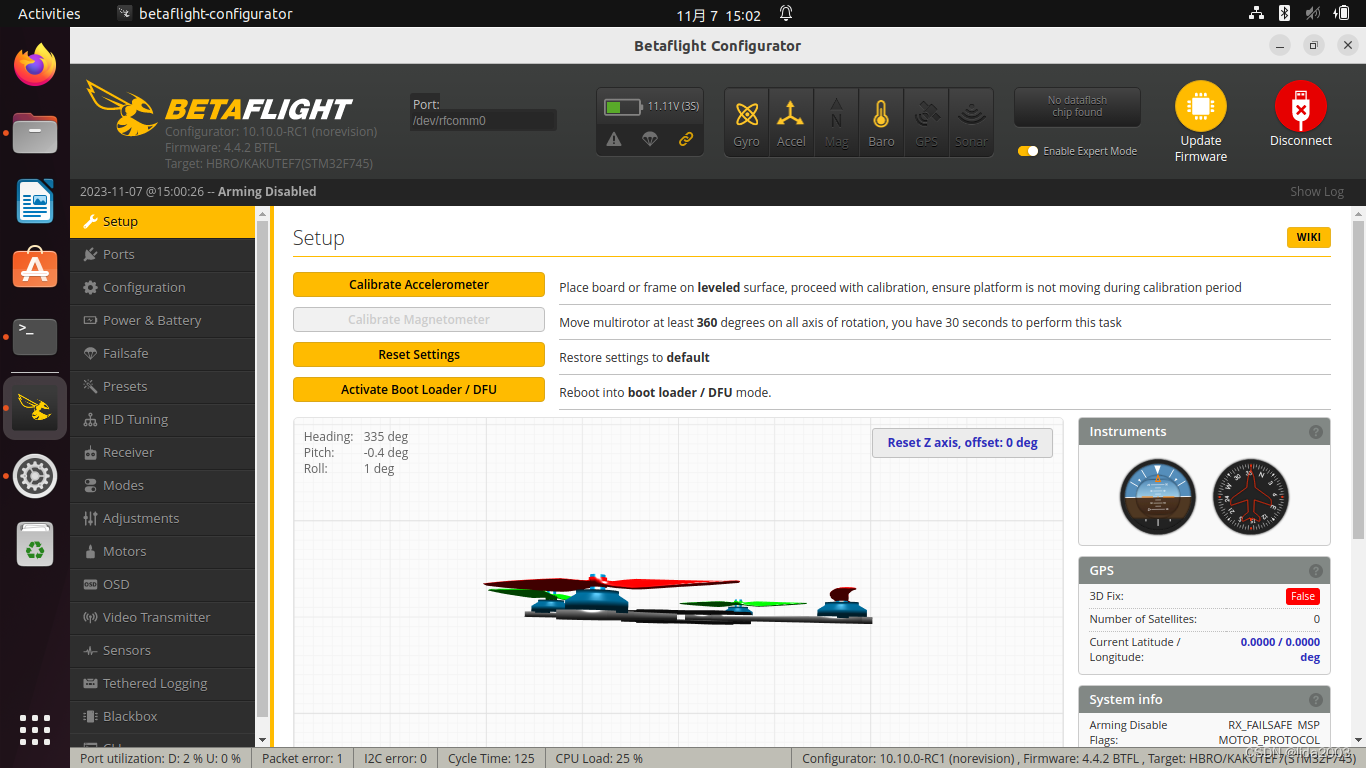Open the Setup tab

[162, 222]
